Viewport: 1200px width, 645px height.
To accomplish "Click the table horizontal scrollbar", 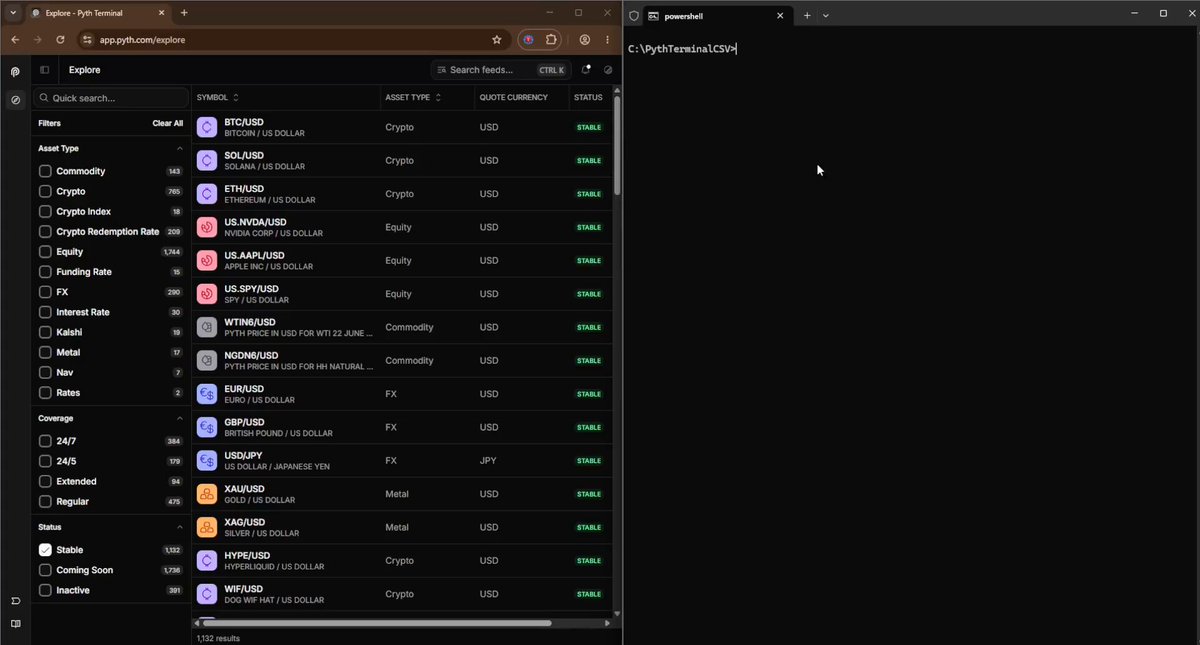I will click(377, 623).
